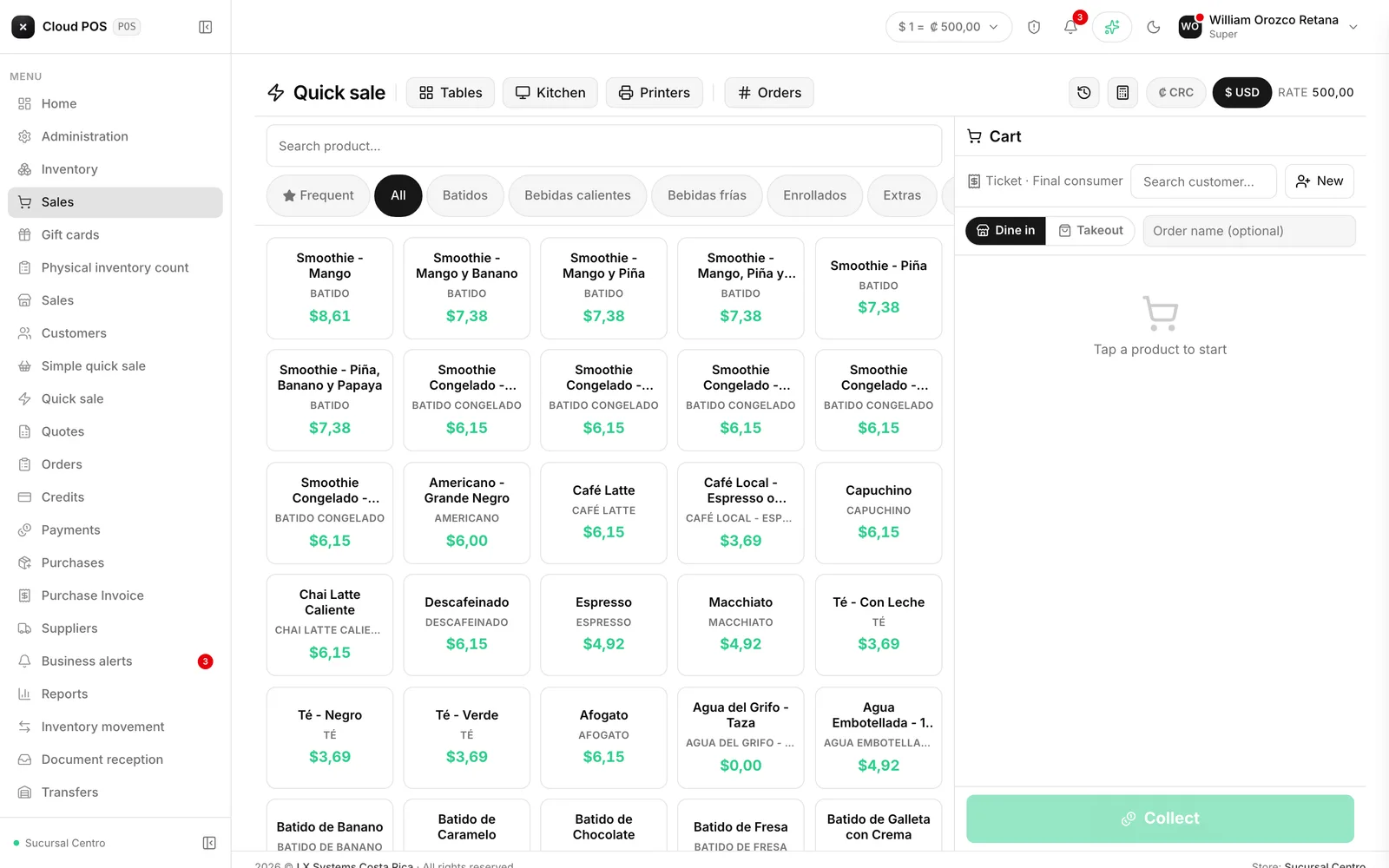This screenshot has height=868, width=1389.
Task: Open Gift cards from the sidebar
Action: (x=115, y=234)
